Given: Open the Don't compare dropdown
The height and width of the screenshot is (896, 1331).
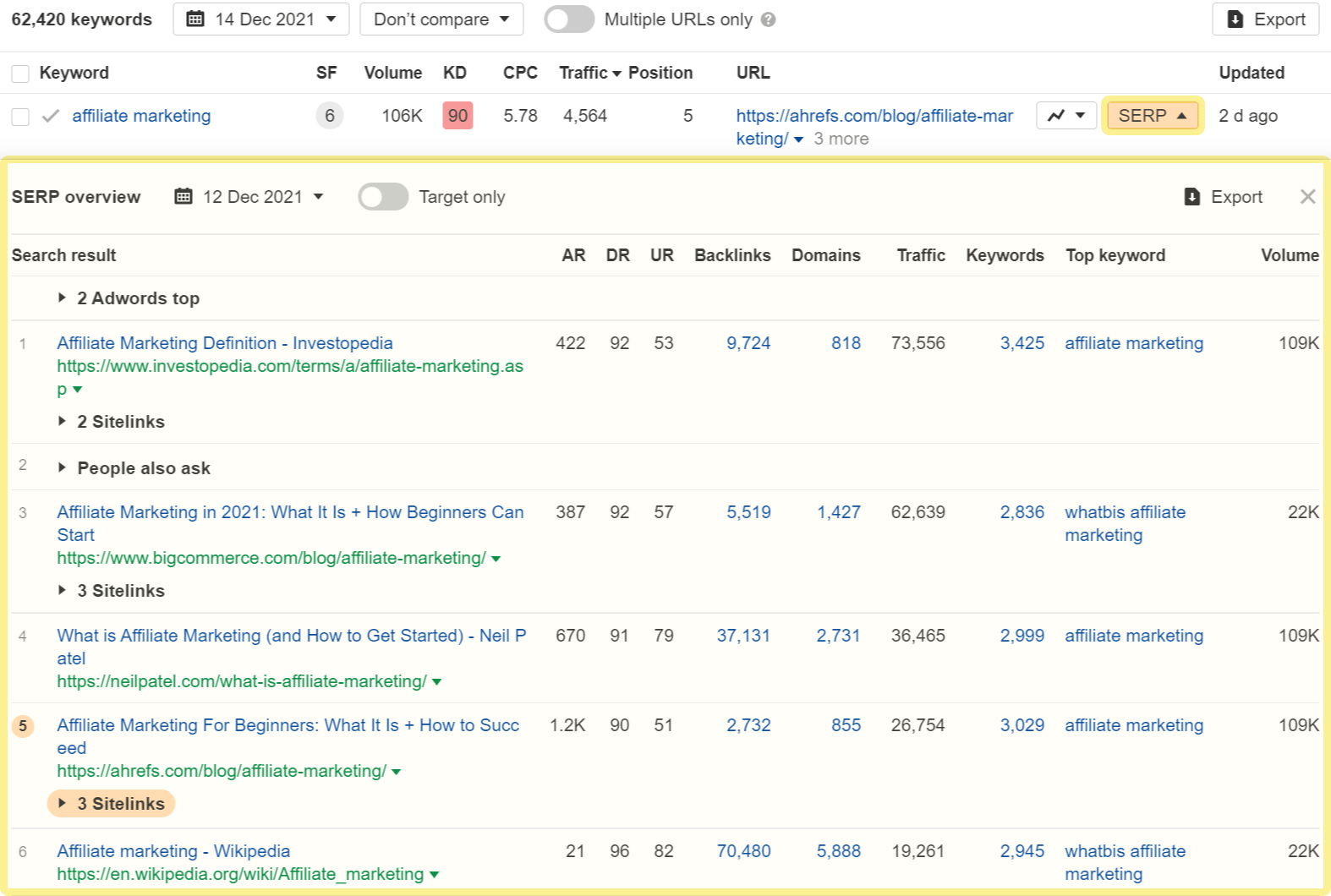Looking at the screenshot, I should click(x=441, y=19).
